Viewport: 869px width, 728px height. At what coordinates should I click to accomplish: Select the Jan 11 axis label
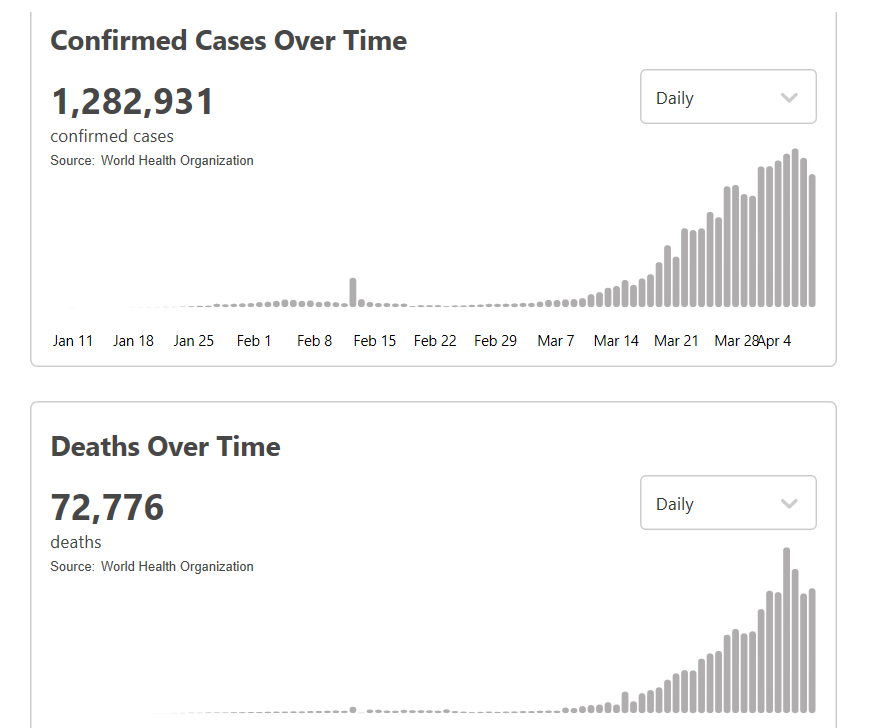click(73, 341)
